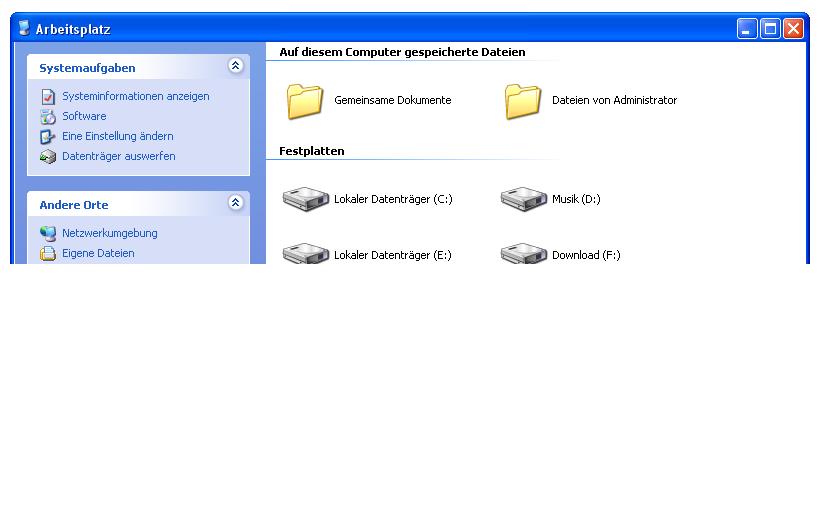The image size is (837, 512).
Task: Go to Eigene Dateien link
Action: click(x=98, y=253)
